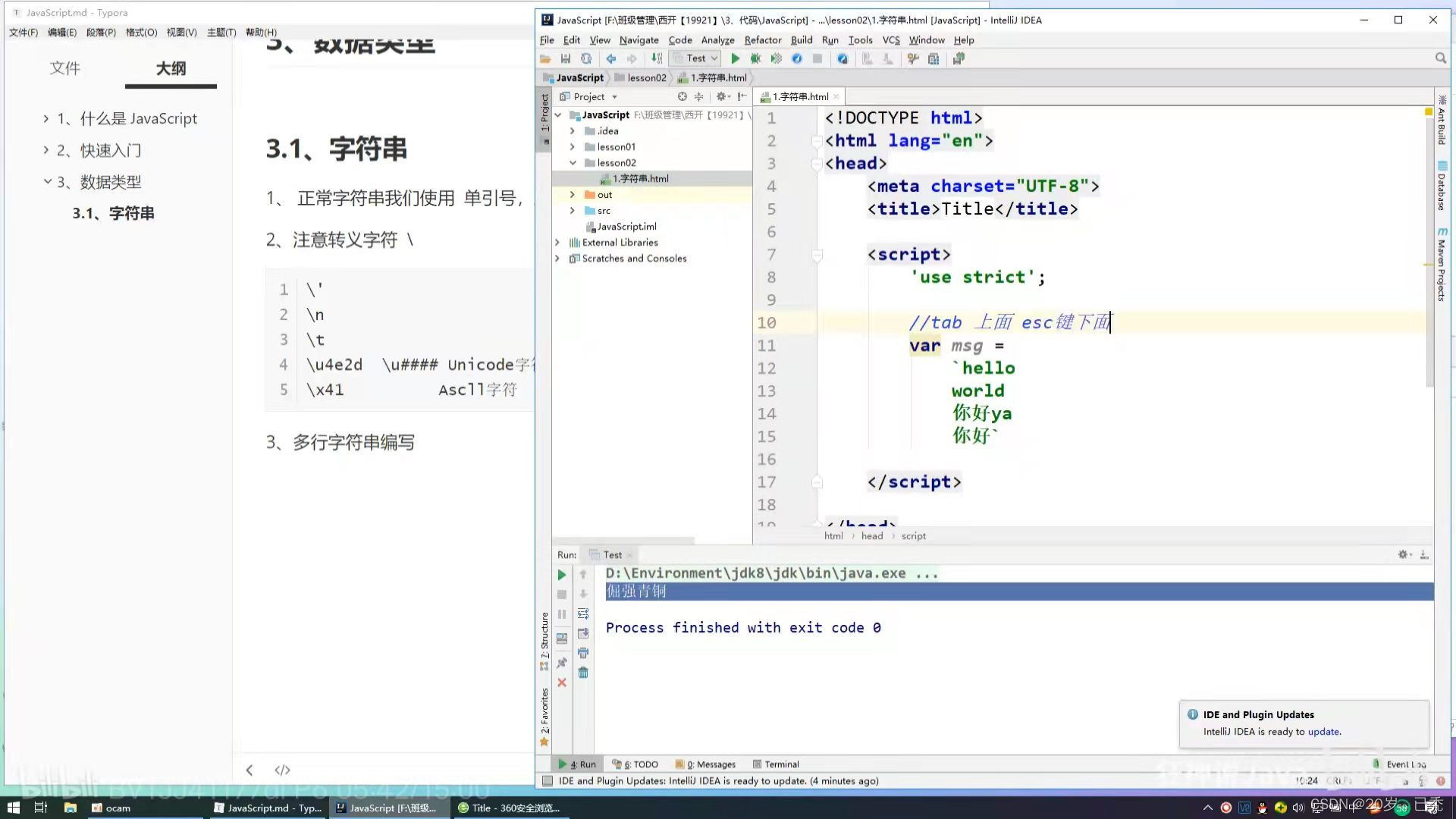Toggle Pin Tab in Run panel
The height and width of the screenshot is (819, 1456).
pyautogui.click(x=562, y=663)
